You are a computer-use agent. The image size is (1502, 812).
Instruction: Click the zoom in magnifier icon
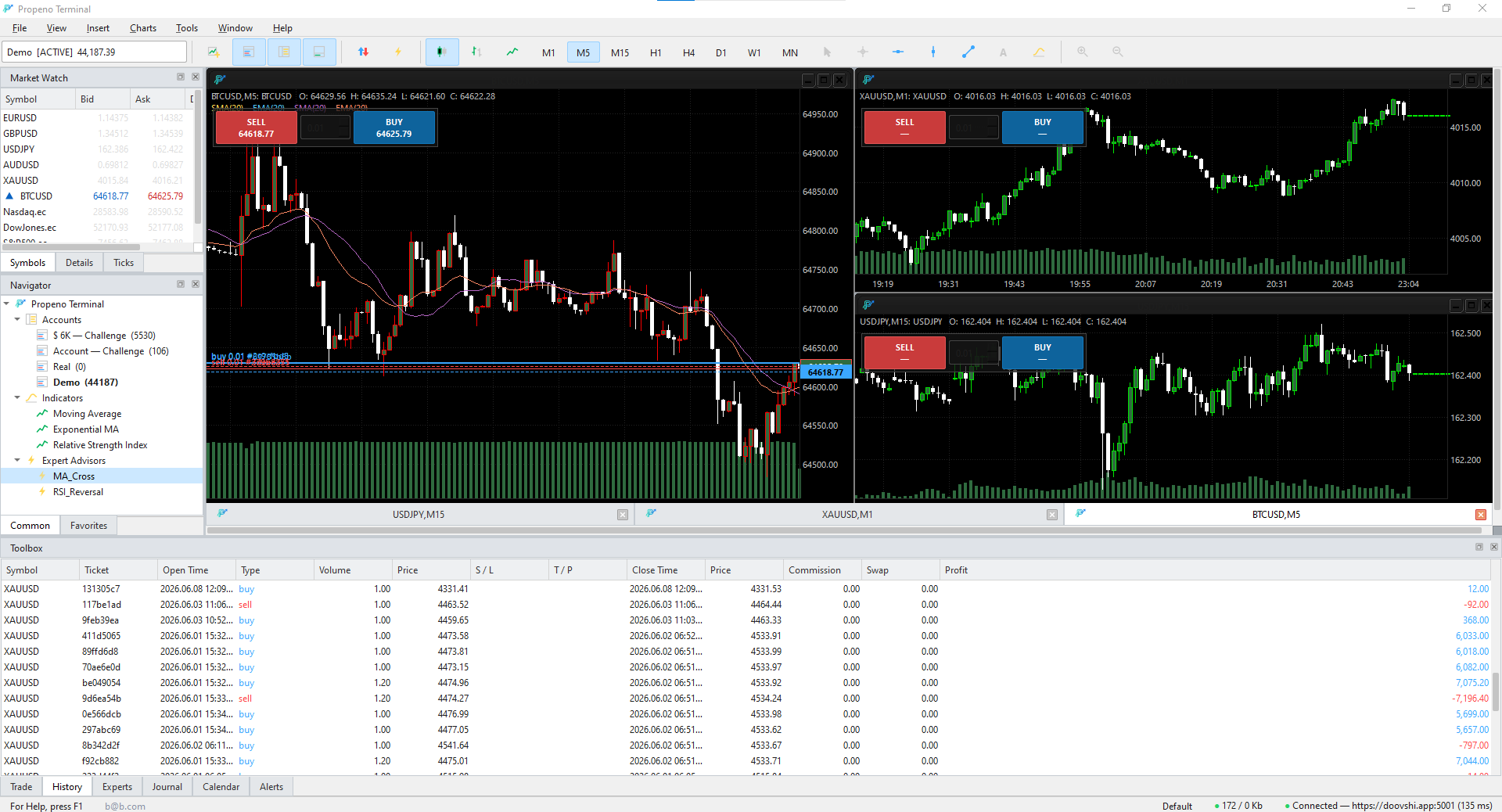coord(1083,52)
